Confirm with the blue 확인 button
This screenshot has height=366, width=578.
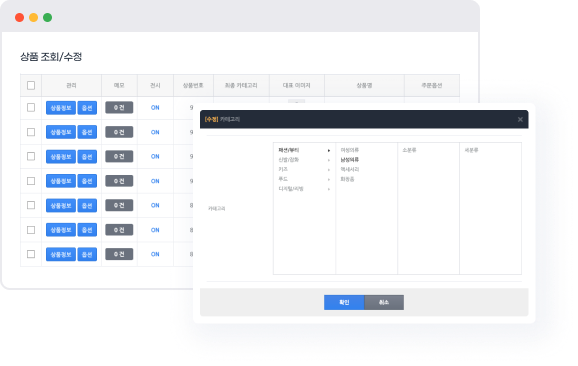(344, 302)
